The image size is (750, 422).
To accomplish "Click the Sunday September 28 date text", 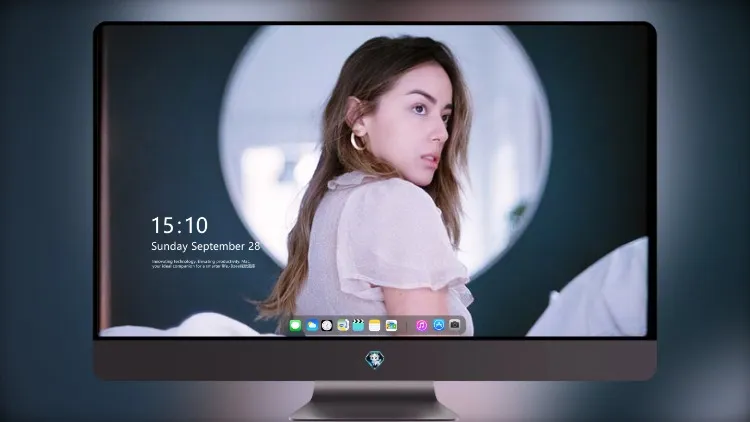I will (x=206, y=246).
